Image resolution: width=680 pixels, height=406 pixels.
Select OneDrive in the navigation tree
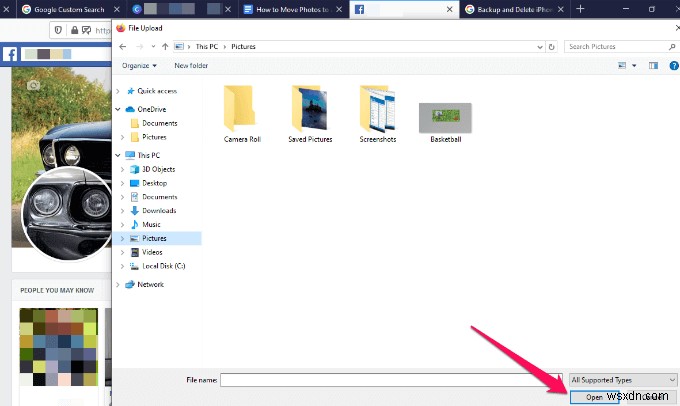click(x=151, y=109)
